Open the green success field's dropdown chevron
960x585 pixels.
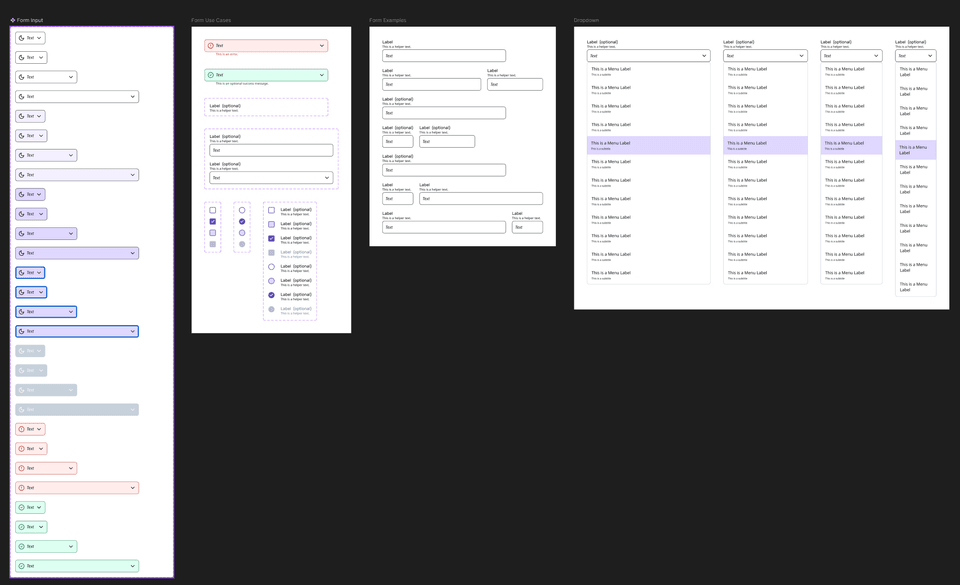321,75
